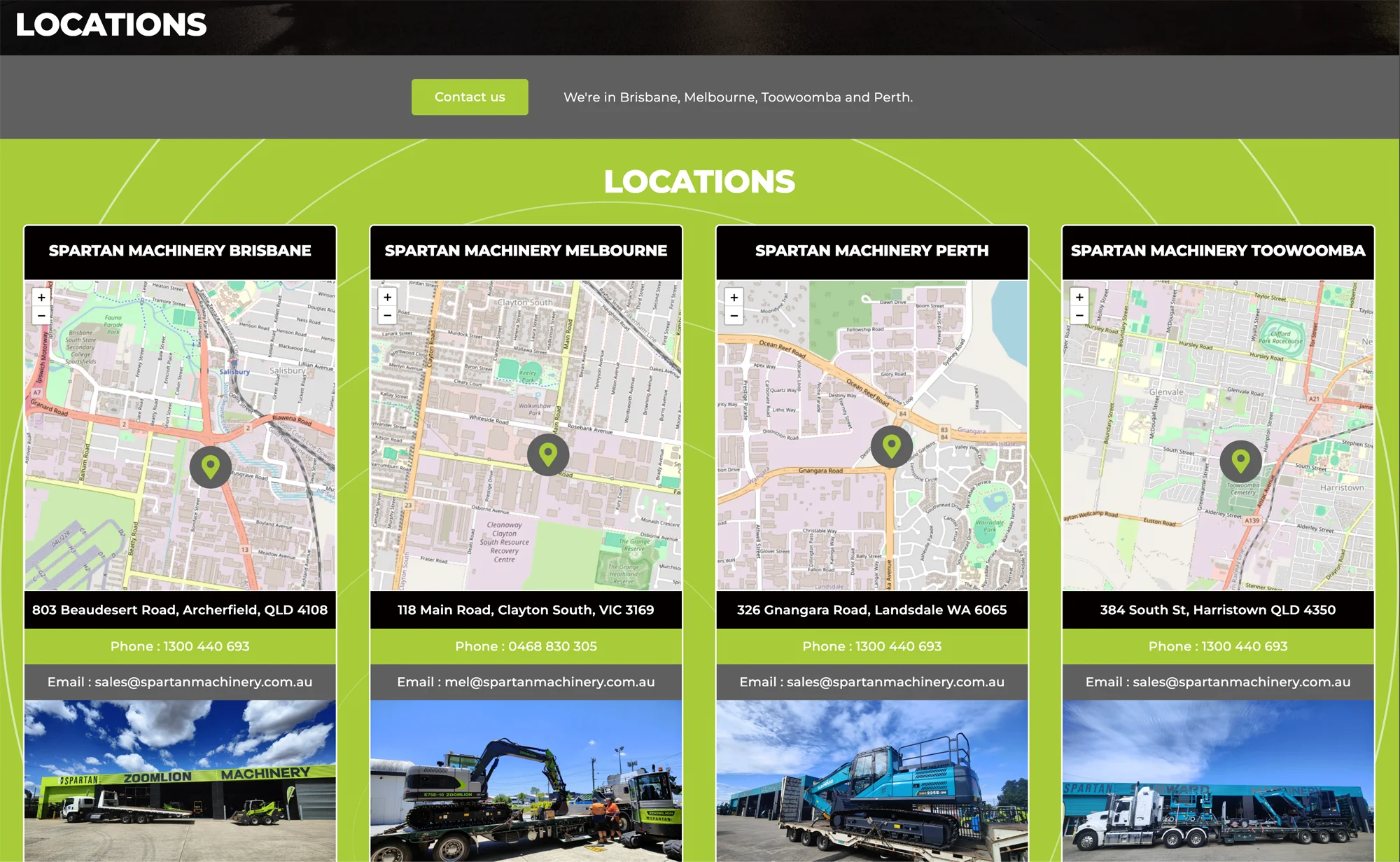
Task: Email mel@spartanmachinery.com.au
Action: coord(526,682)
